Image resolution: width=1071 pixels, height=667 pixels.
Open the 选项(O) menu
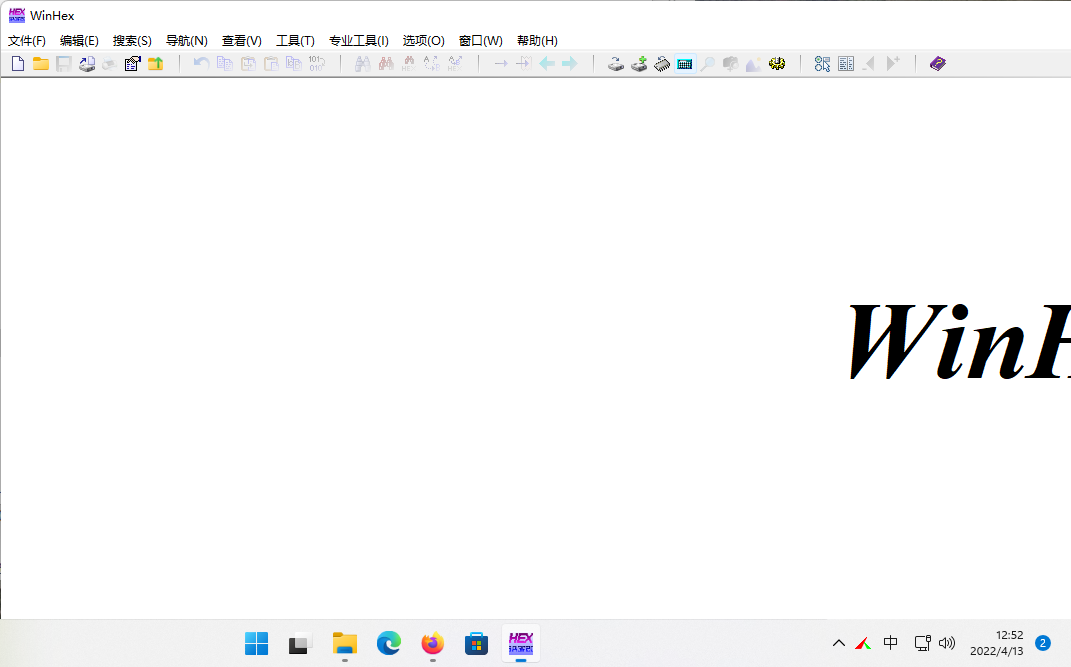[x=423, y=41]
